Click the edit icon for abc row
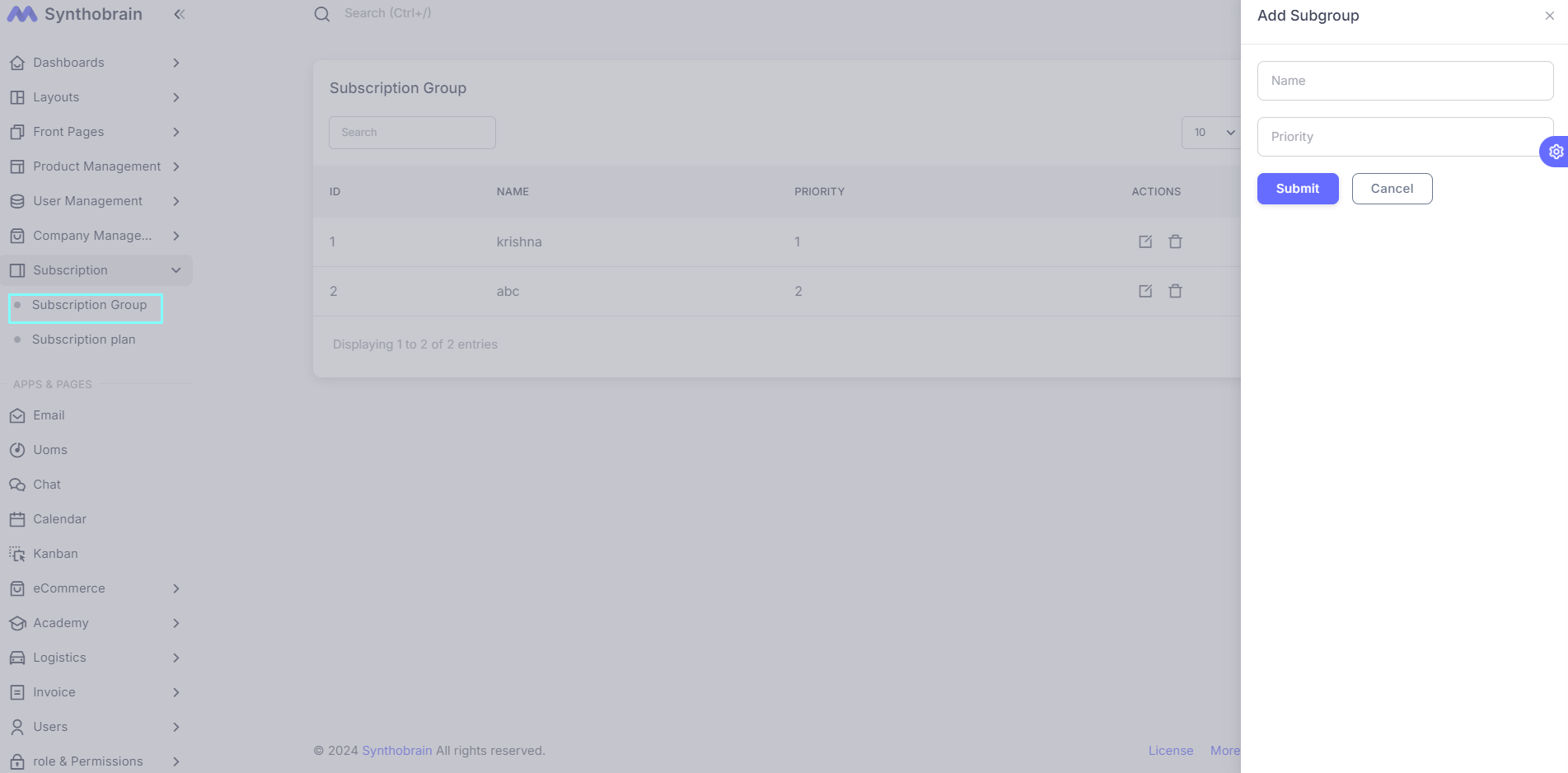 pyautogui.click(x=1144, y=291)
